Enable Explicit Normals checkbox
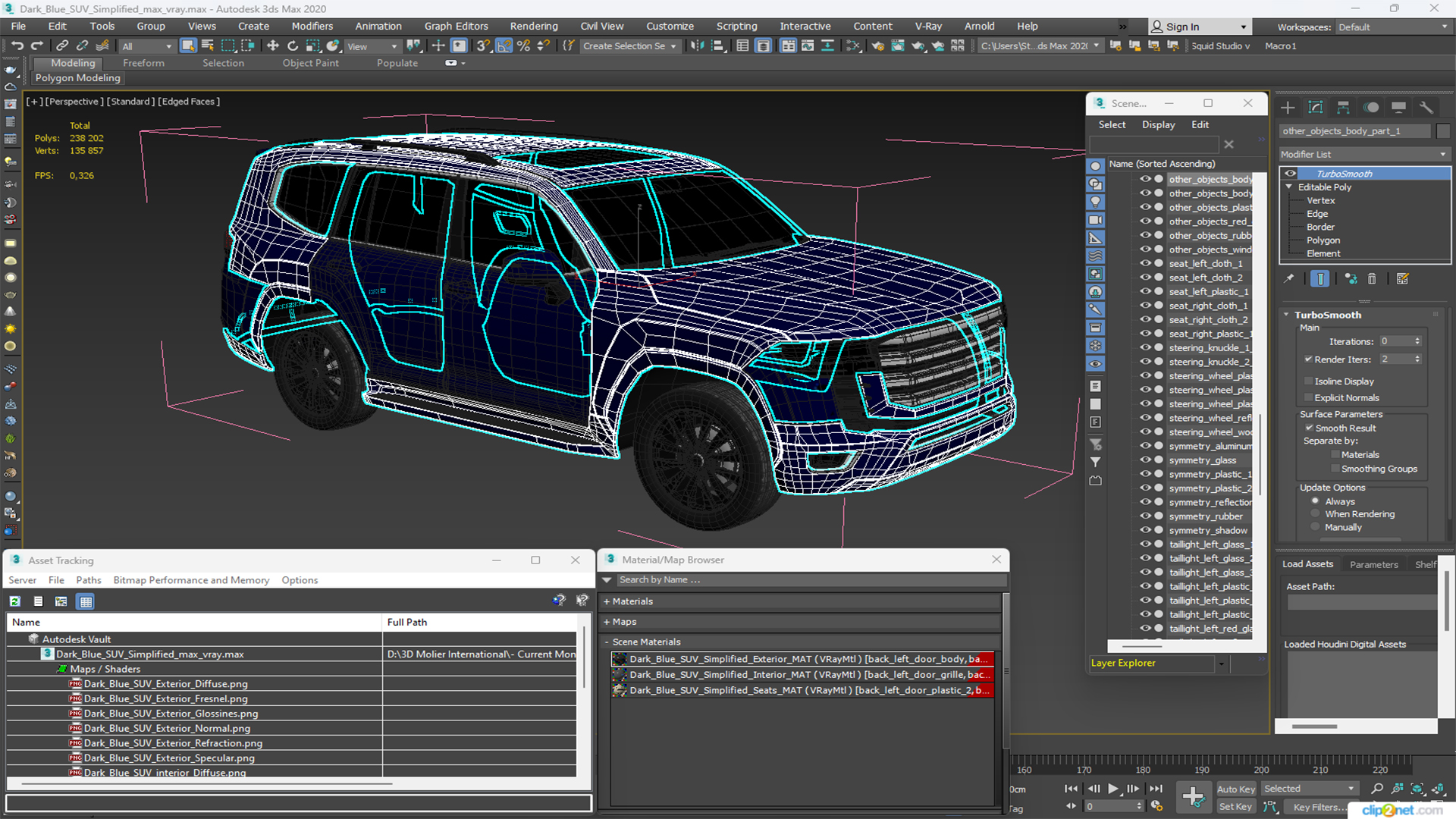Image resolution: width=1456 pixels, height=819 pixels. coord(1308,397)
